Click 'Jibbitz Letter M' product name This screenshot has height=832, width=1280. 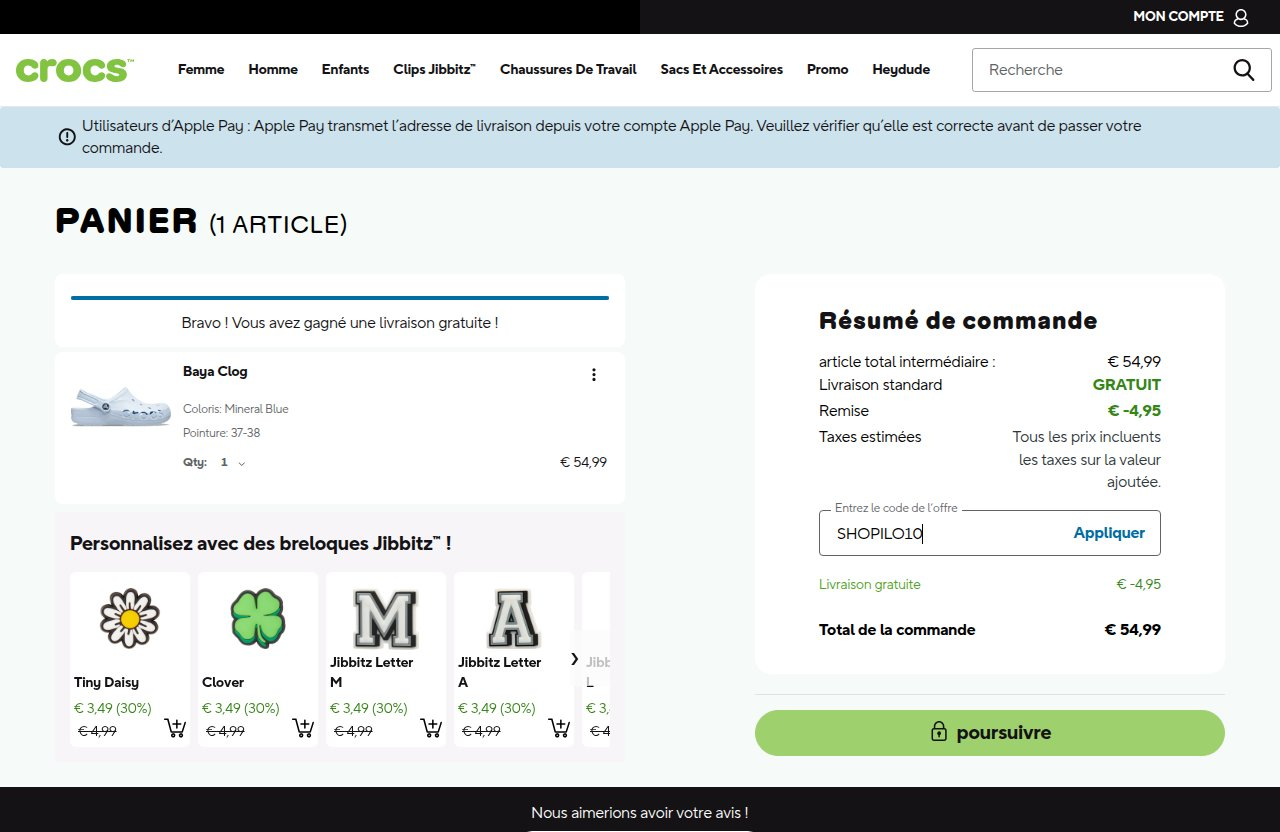[372, 672]
